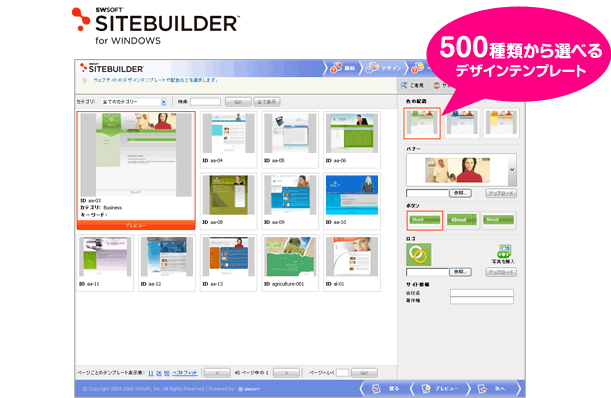611x398 pixels.
Task: Click the template search input field
Action: point(205,102)
